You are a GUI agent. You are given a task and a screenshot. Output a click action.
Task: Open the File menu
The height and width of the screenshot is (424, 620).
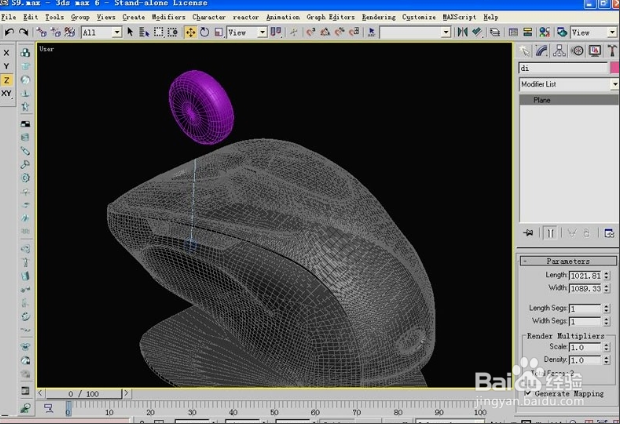(9, 17)
